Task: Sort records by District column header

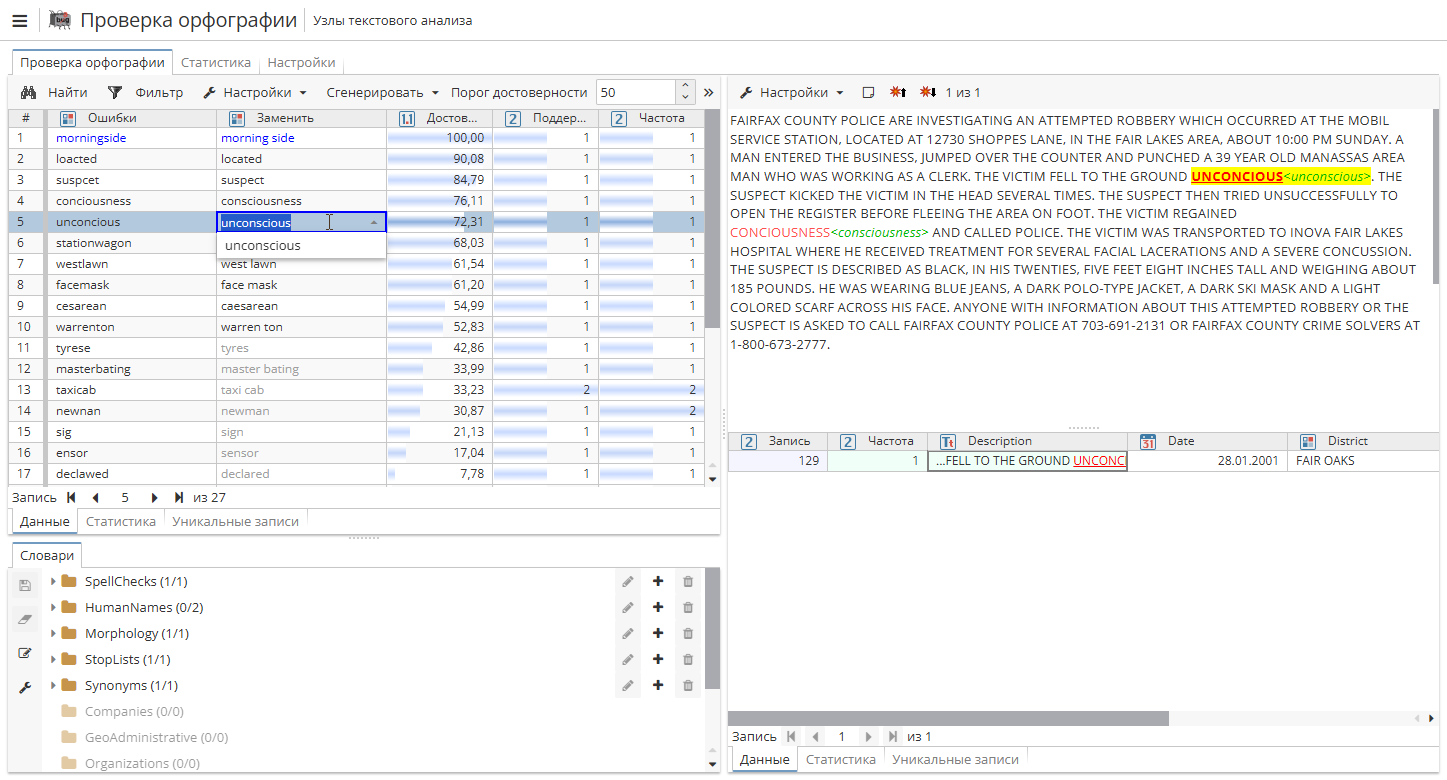Action: 1363,441
